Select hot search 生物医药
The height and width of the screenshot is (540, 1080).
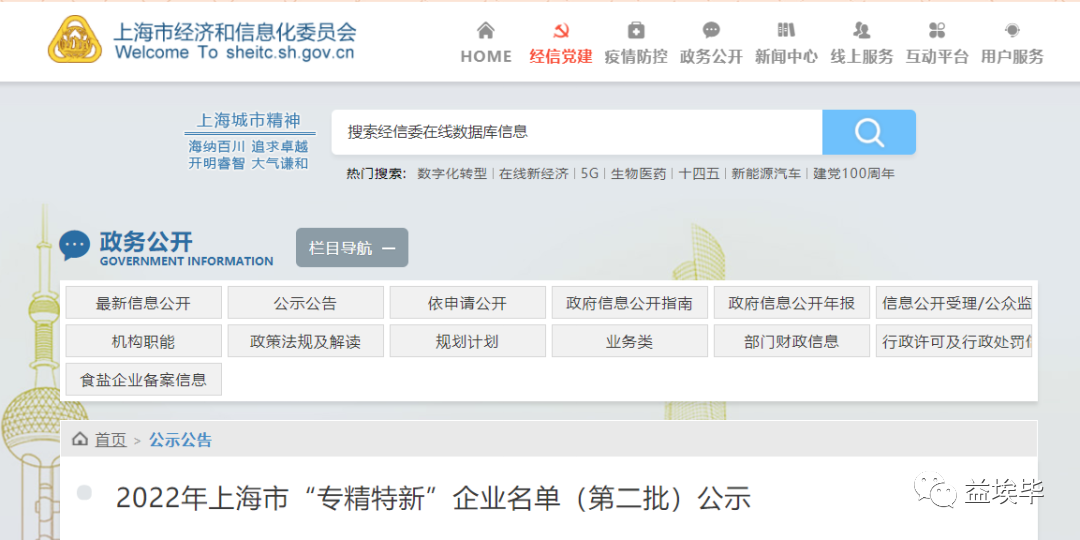[x=638, y=174]
